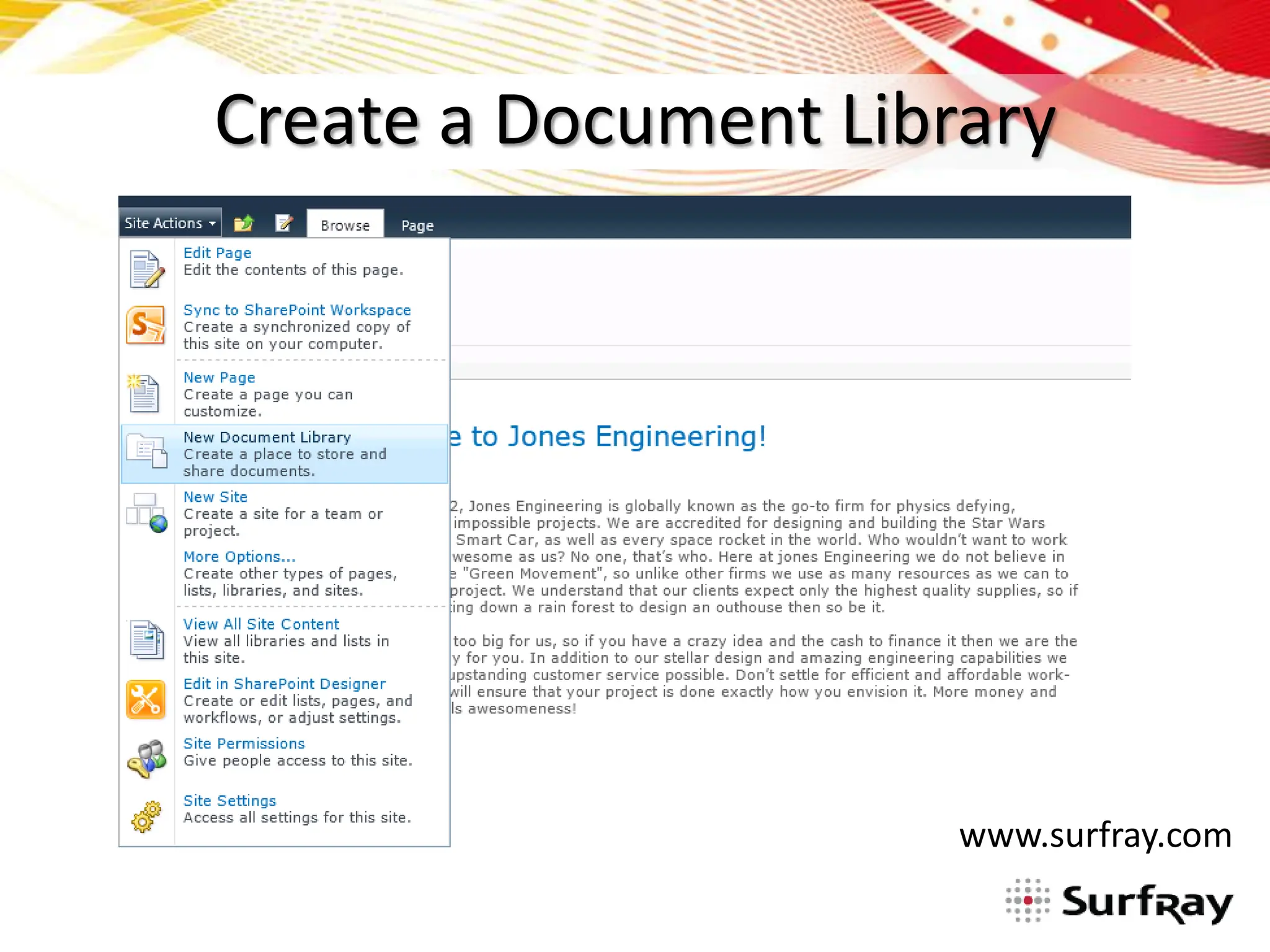The width and height of the screenshot is (1270, 952).
Task: Choose Edit in SharePoint Designer
Action: tap(285, 684)
